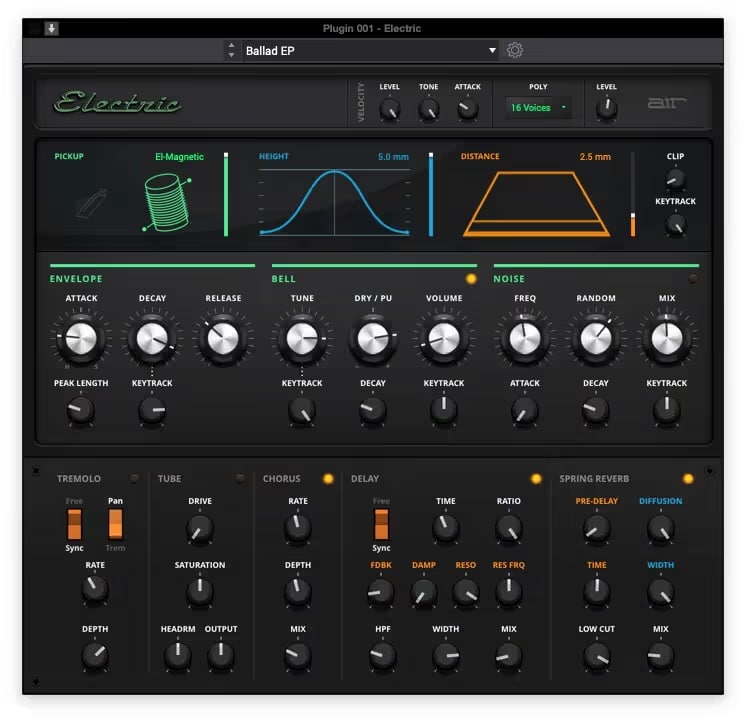Click the 2.5 mm distance value
This screenshot has height=721, width=746.
coord(595,157)
